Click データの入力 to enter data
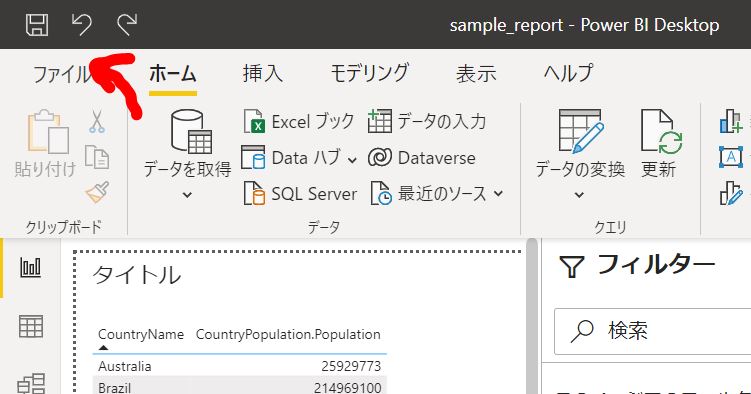This screenshot has height=394, width=751. (x=427, y=122)
